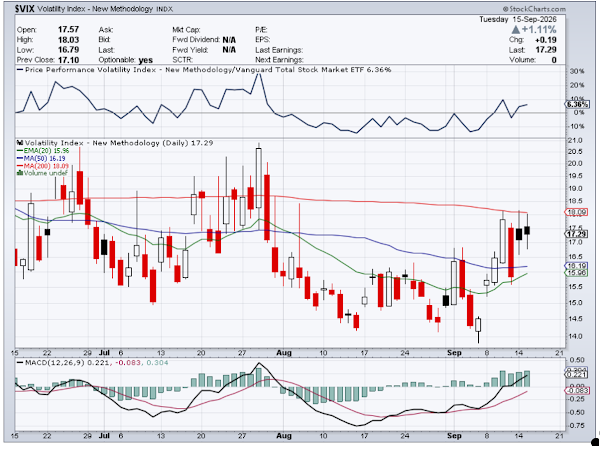
Task: Click the Aug label on the MACD time axis
Action: pyautogui.click(x=284, y=436)
